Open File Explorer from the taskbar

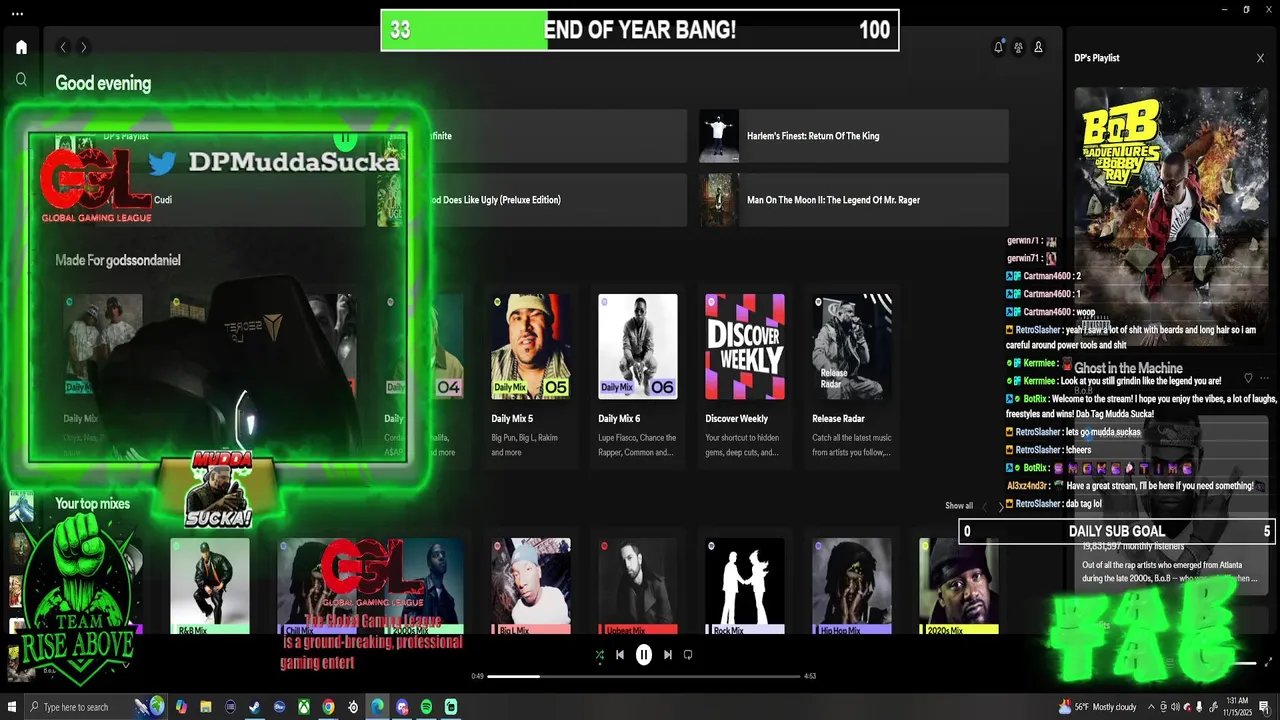206,707
